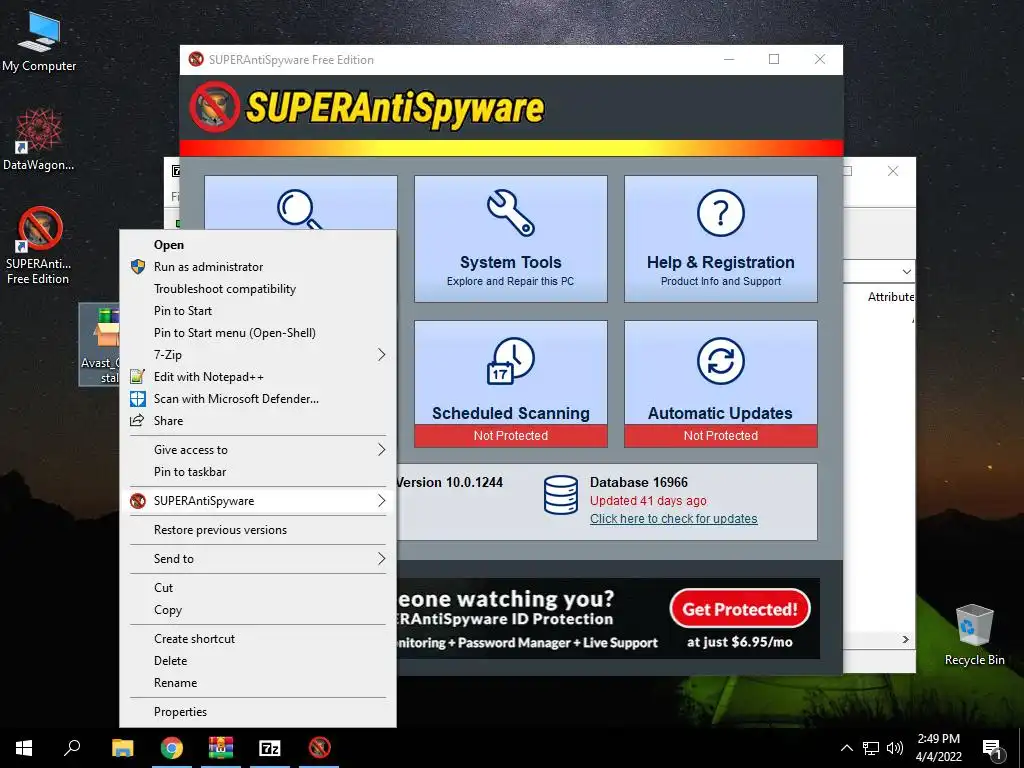Screen dimensions: 1024x768
Task: Show hidden tray icons chevron
Action: point(846,748)
